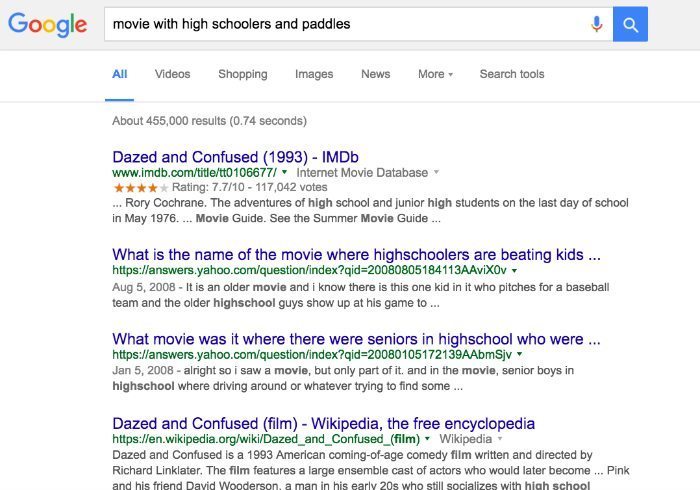This screenshot has height=490, width=700.
Task: Click the 'About 455,000 results' text
Action: coord(209,121)
